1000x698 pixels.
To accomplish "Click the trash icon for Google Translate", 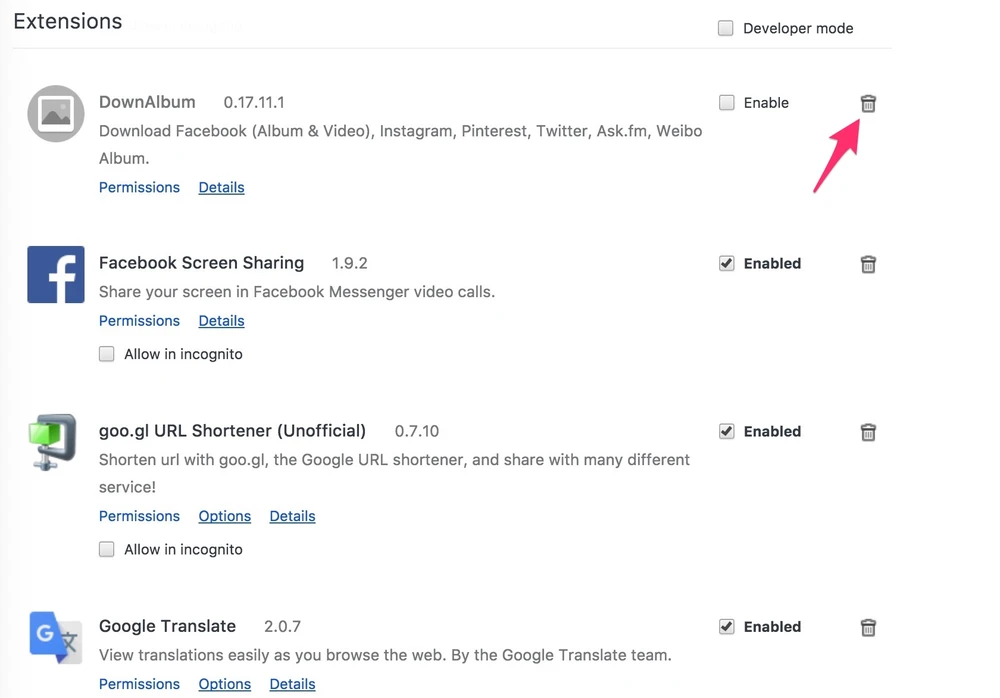I will coord(868,627).
